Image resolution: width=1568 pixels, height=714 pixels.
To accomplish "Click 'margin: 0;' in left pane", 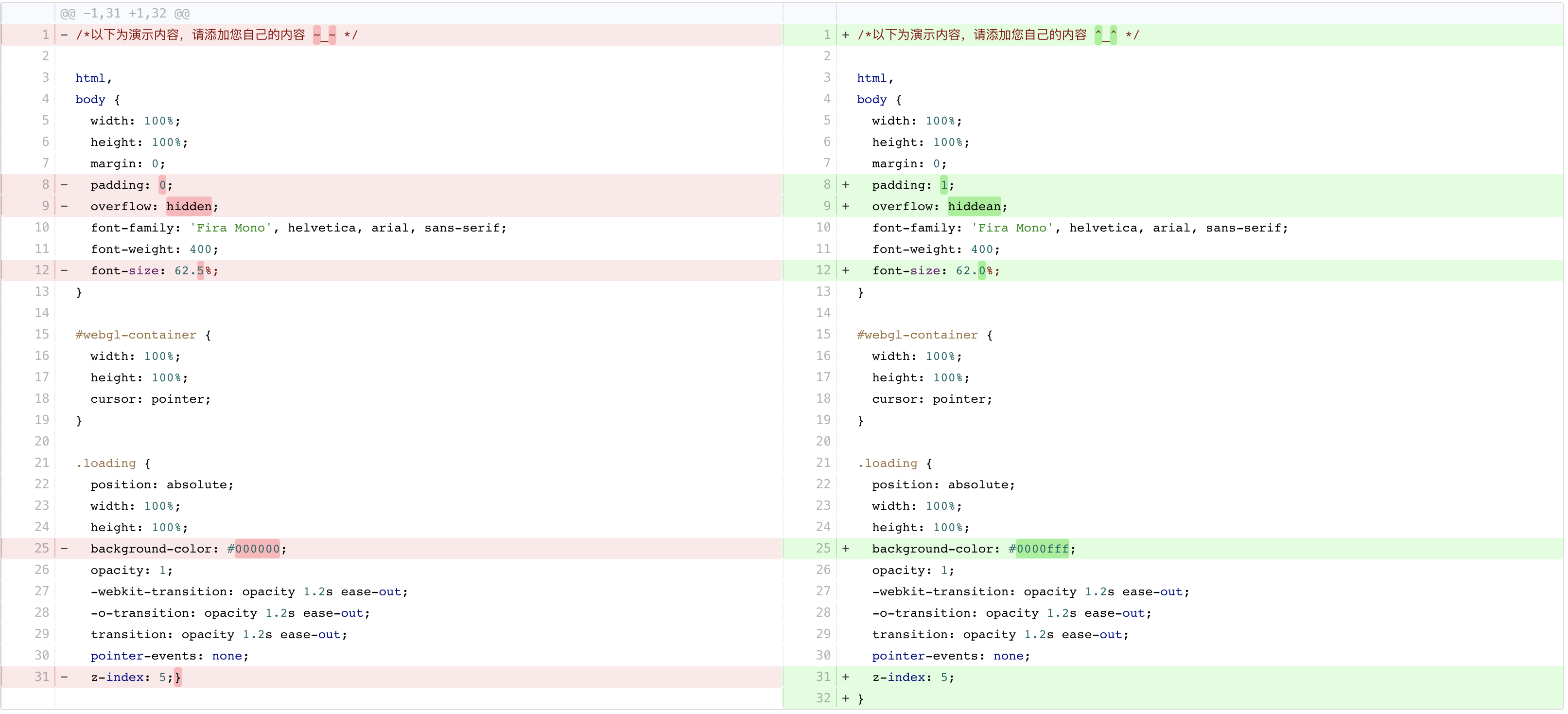I will 128,163.
